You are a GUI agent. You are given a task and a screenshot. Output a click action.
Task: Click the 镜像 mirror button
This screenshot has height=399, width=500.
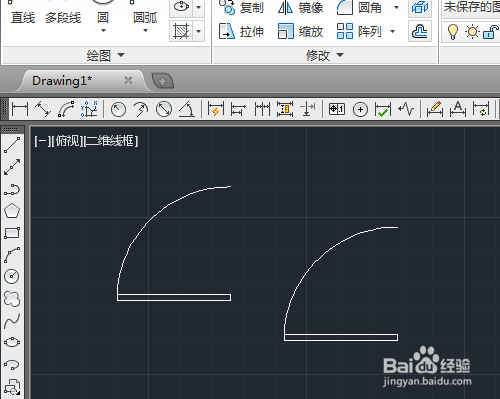pyautogui.click(x=301, y=7)
